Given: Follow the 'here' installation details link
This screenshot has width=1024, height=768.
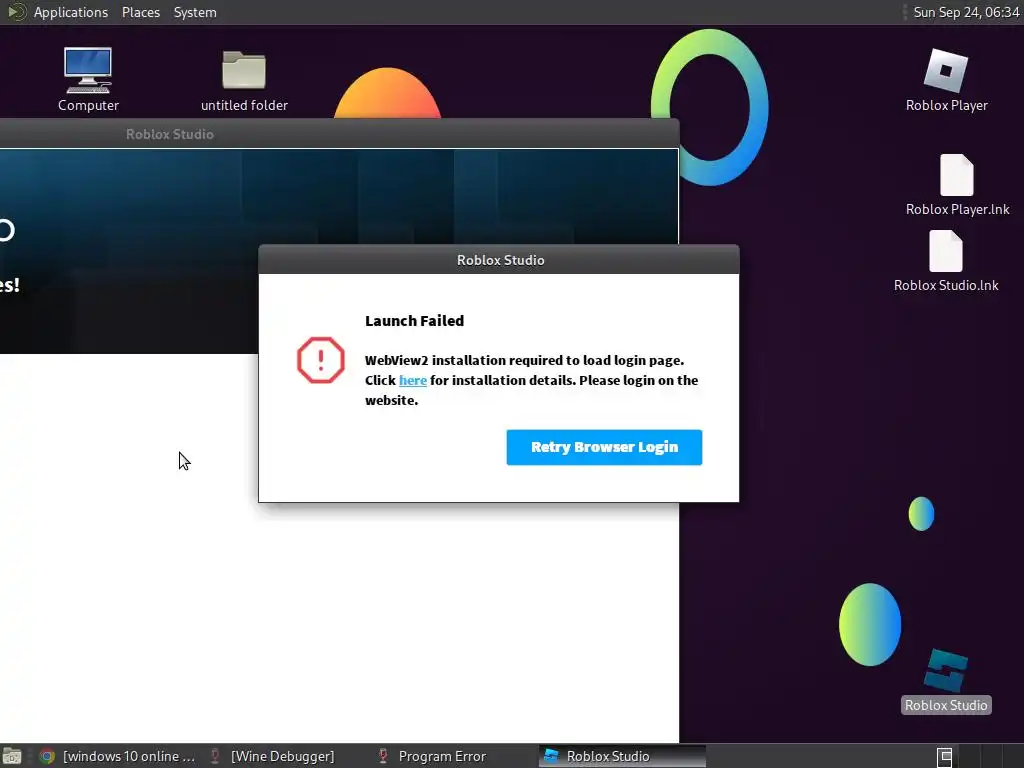Looking at the screenshot, I should [413, 380].
